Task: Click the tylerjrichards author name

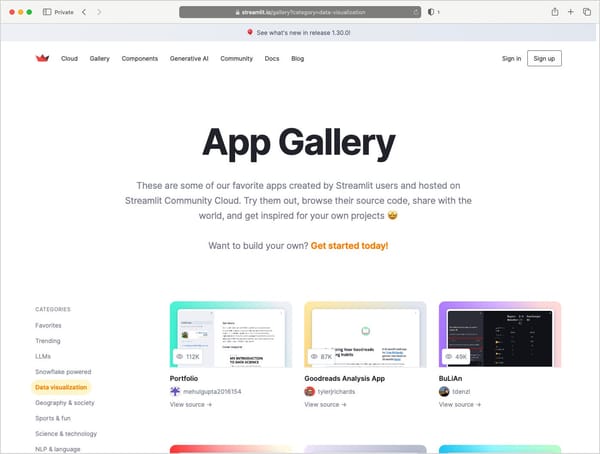Action: (336, 392)
